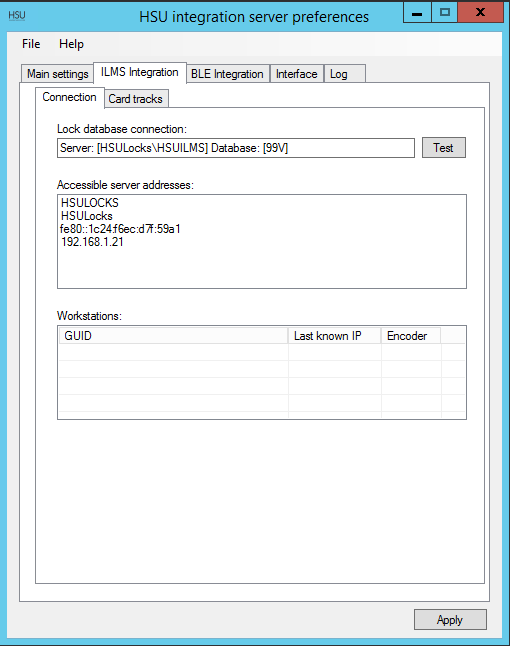Open the File menu
The image size is (510, 646).
point(31,44)
